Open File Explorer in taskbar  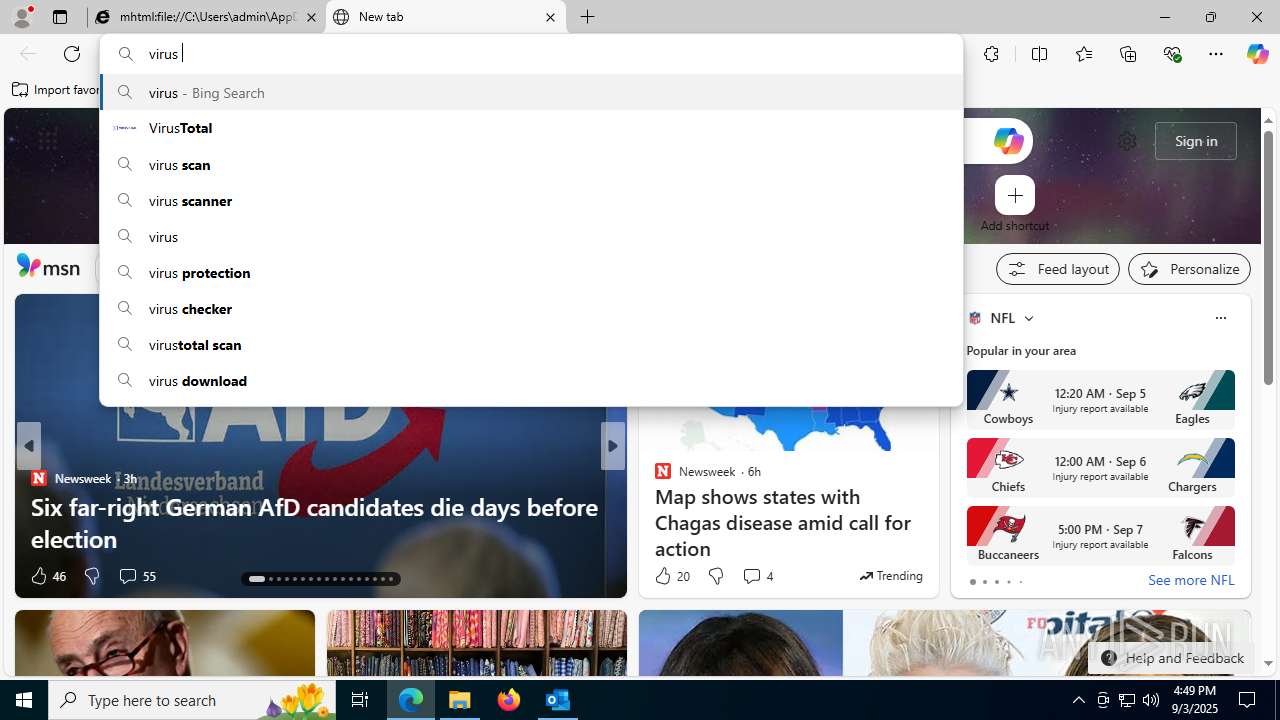pyautogui.click(x=460, y=700)
